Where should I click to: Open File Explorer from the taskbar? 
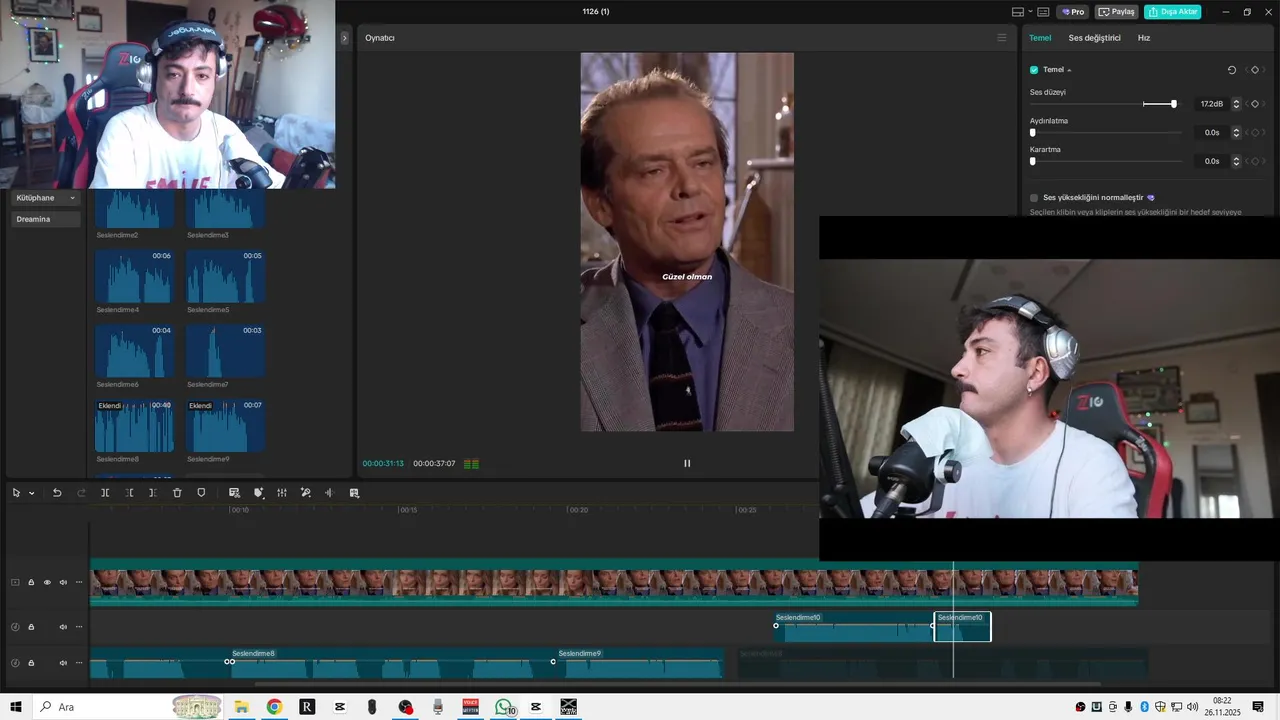[x=241, y=707]
